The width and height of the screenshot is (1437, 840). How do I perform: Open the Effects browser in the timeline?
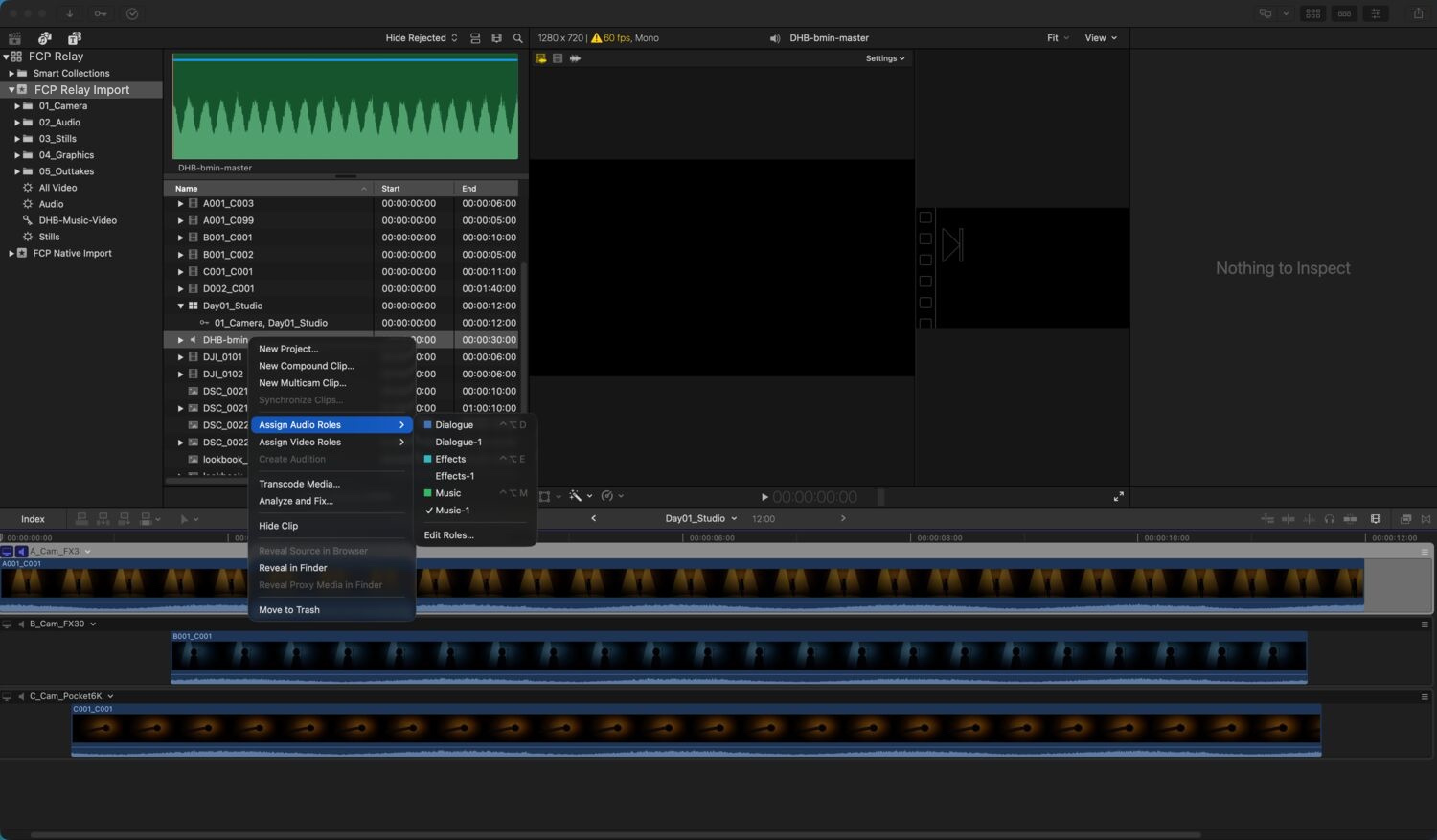(1405, 519)
